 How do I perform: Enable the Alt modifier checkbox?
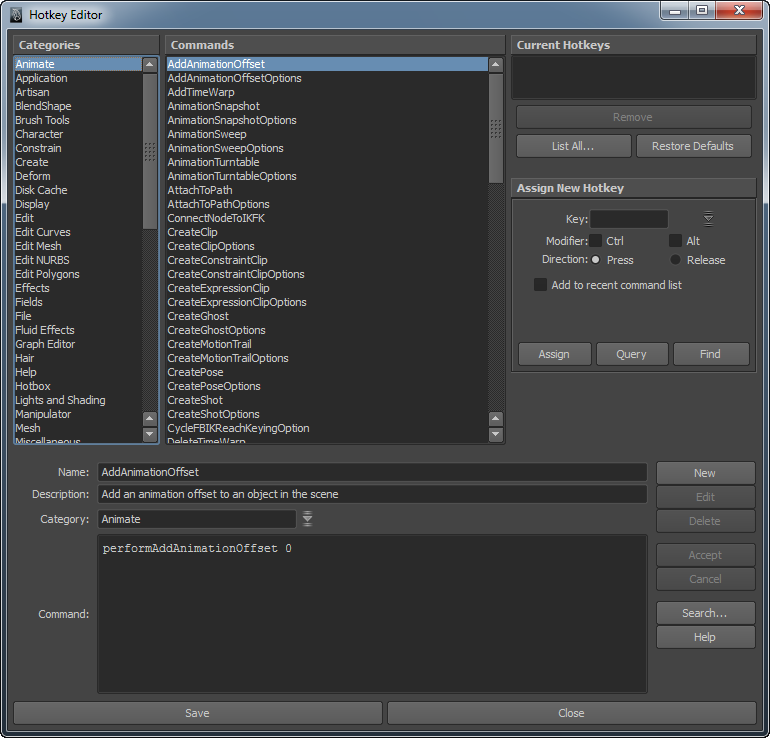click(x=675, y=241)
